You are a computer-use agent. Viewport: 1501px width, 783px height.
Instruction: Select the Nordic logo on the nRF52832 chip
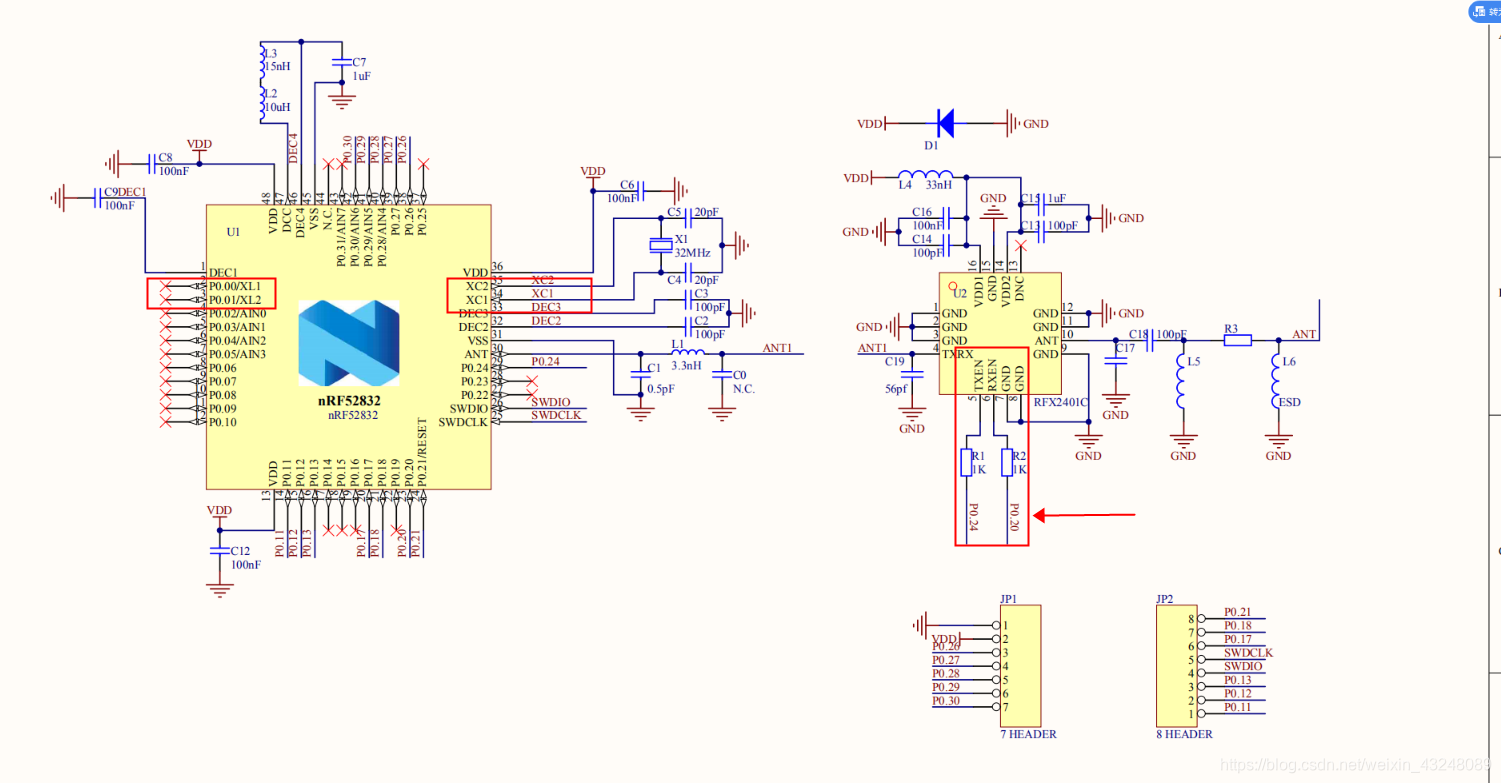pyautogui.click(x=349, y=343)
